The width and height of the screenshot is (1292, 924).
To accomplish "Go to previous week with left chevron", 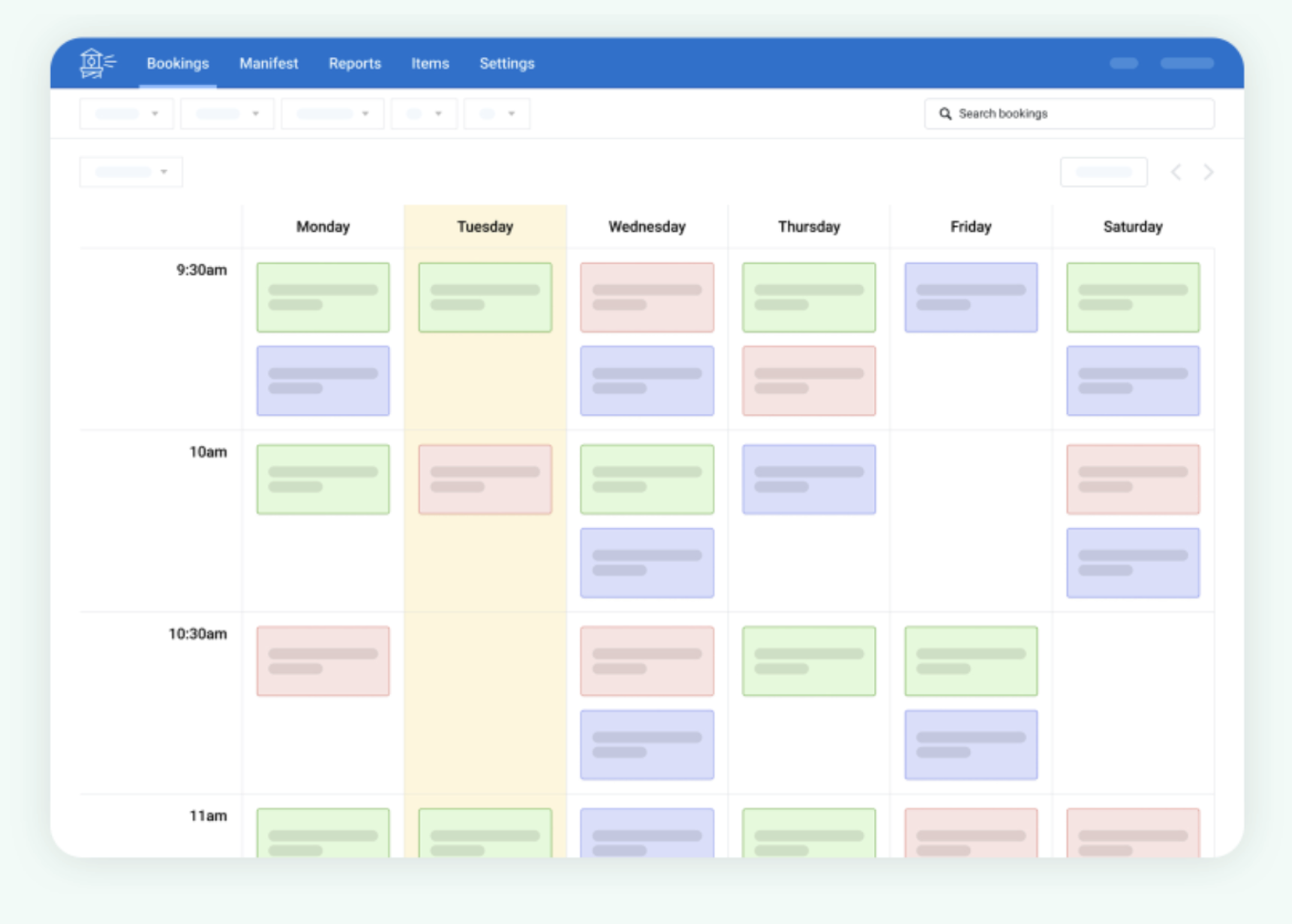I will tap(1176, 172).
